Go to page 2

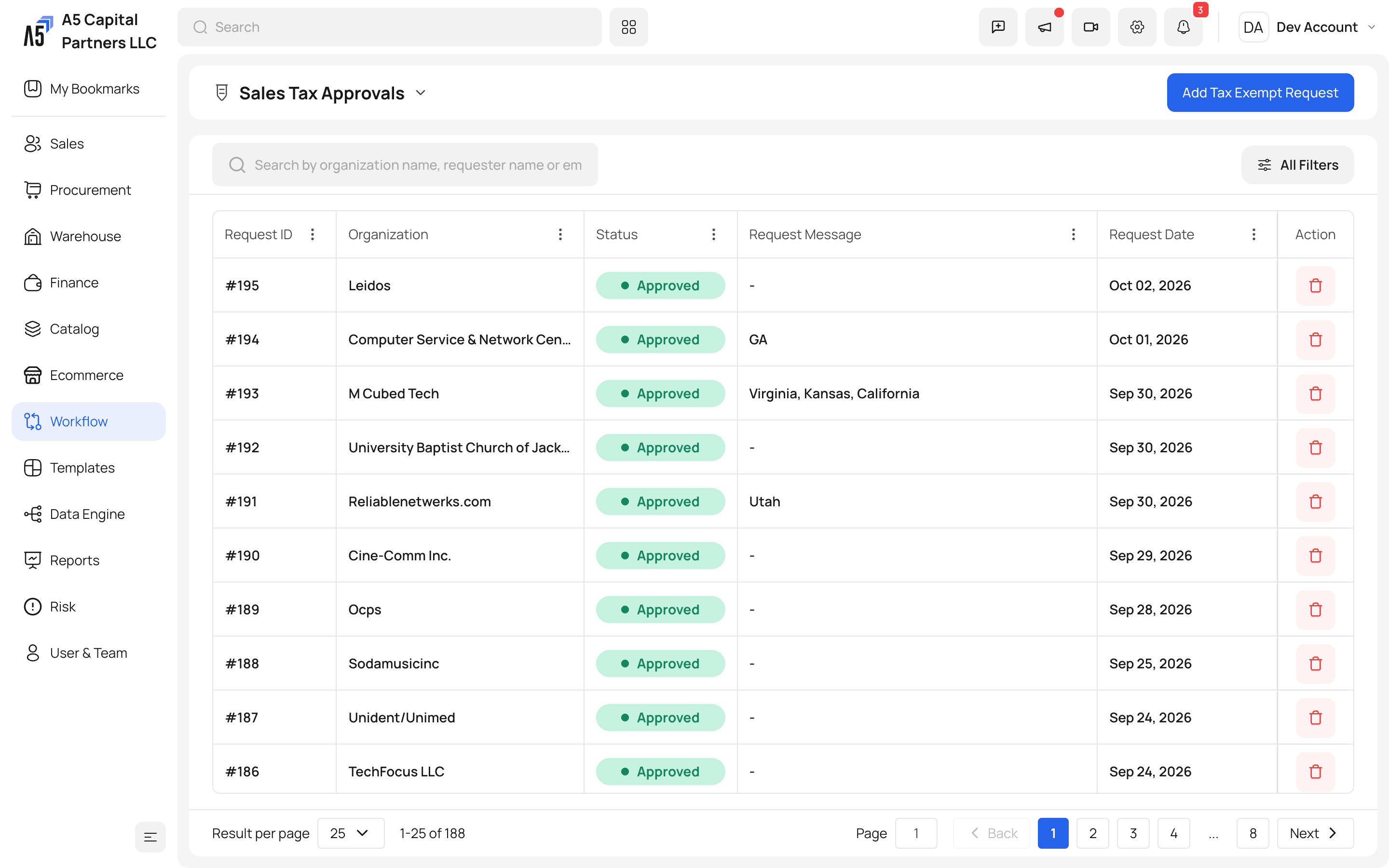coord(1093,833)
